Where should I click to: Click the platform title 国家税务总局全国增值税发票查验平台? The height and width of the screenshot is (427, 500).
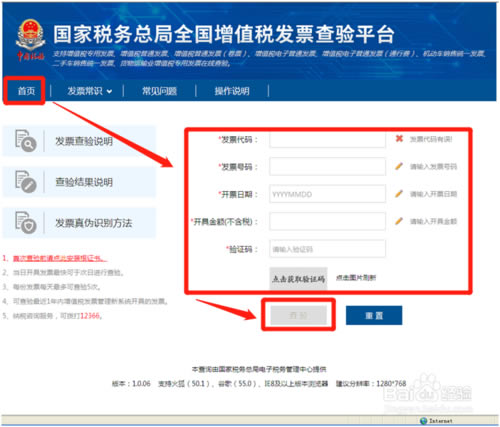[224, 34]
